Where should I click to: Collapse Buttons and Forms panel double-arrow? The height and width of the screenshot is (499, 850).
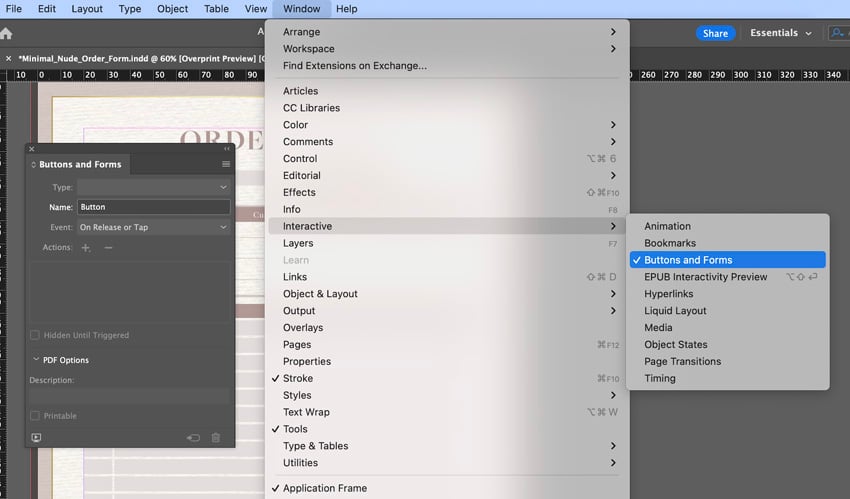click(227, 148)
